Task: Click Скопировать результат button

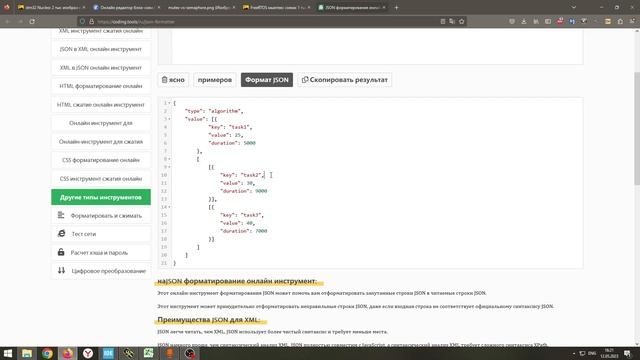Action: point(344,80)
